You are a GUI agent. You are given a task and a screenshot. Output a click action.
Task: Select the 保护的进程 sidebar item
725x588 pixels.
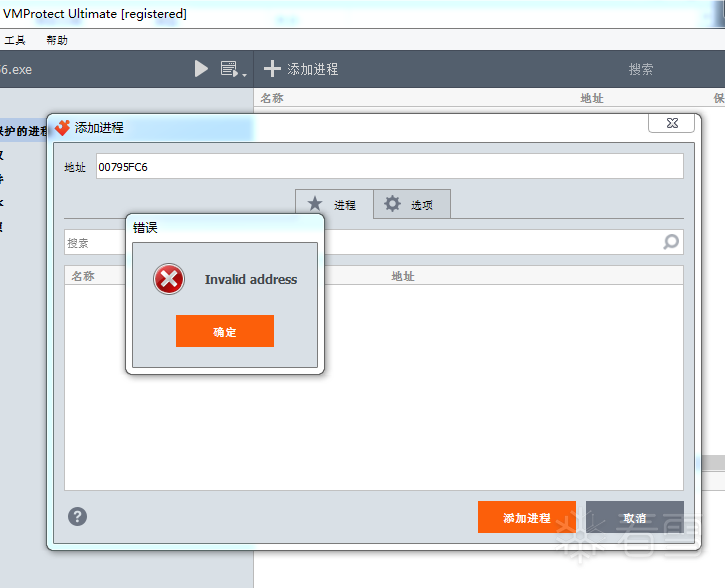[x=23, y=131]
